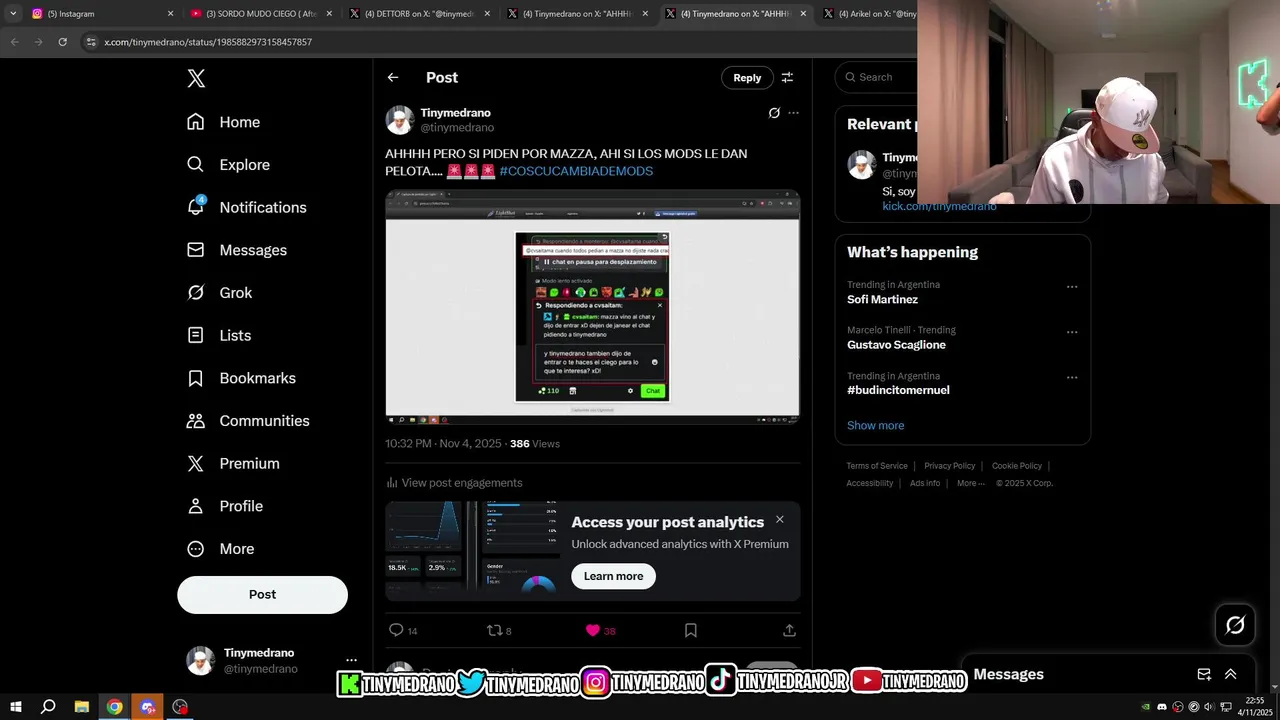Open the kick.com/tinymedrano link
1280x720 pixels.
[x=939, y=206]
